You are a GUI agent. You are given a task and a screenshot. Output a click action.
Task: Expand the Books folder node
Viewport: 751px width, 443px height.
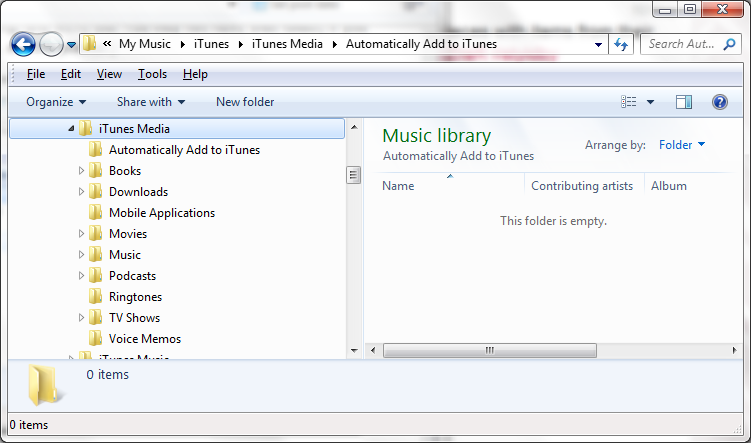(81, 170)
